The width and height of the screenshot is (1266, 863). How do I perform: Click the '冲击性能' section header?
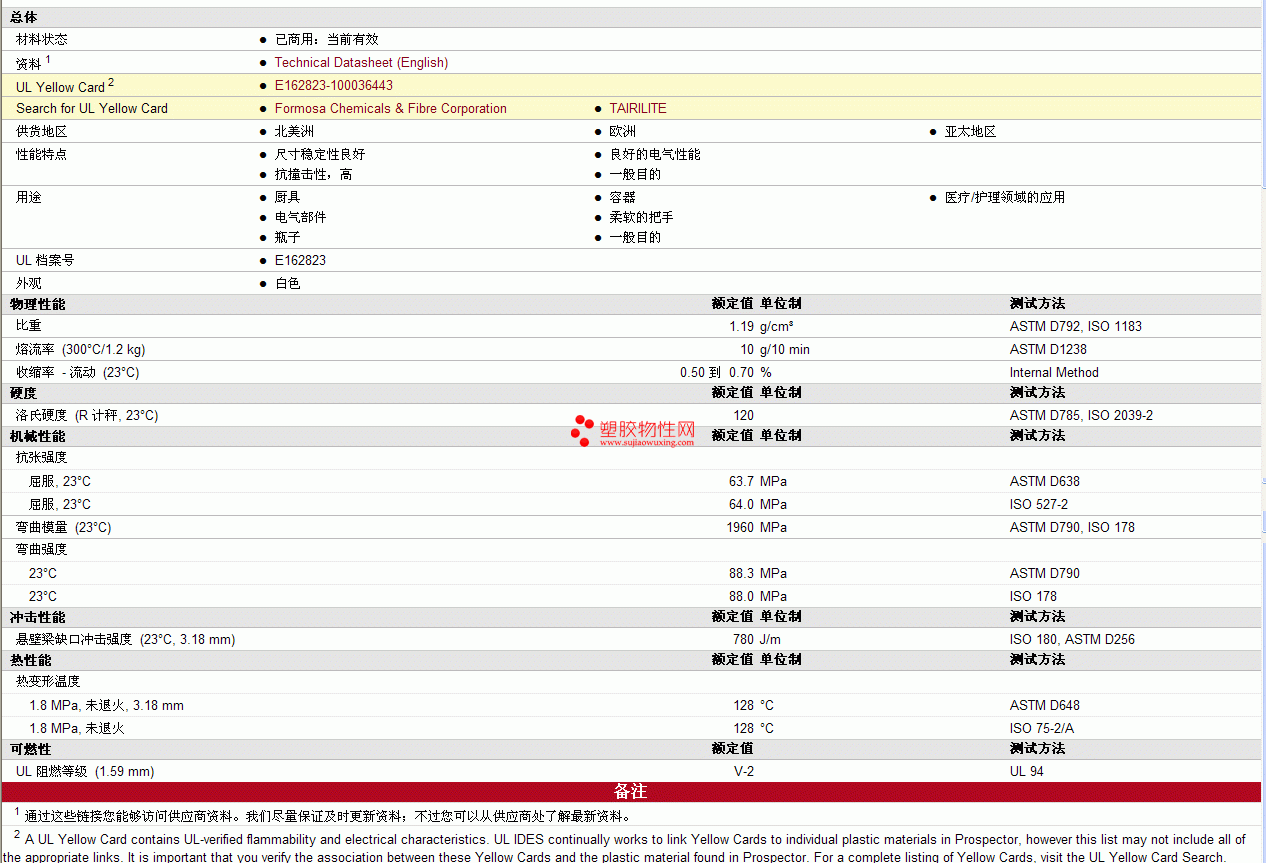38,616
